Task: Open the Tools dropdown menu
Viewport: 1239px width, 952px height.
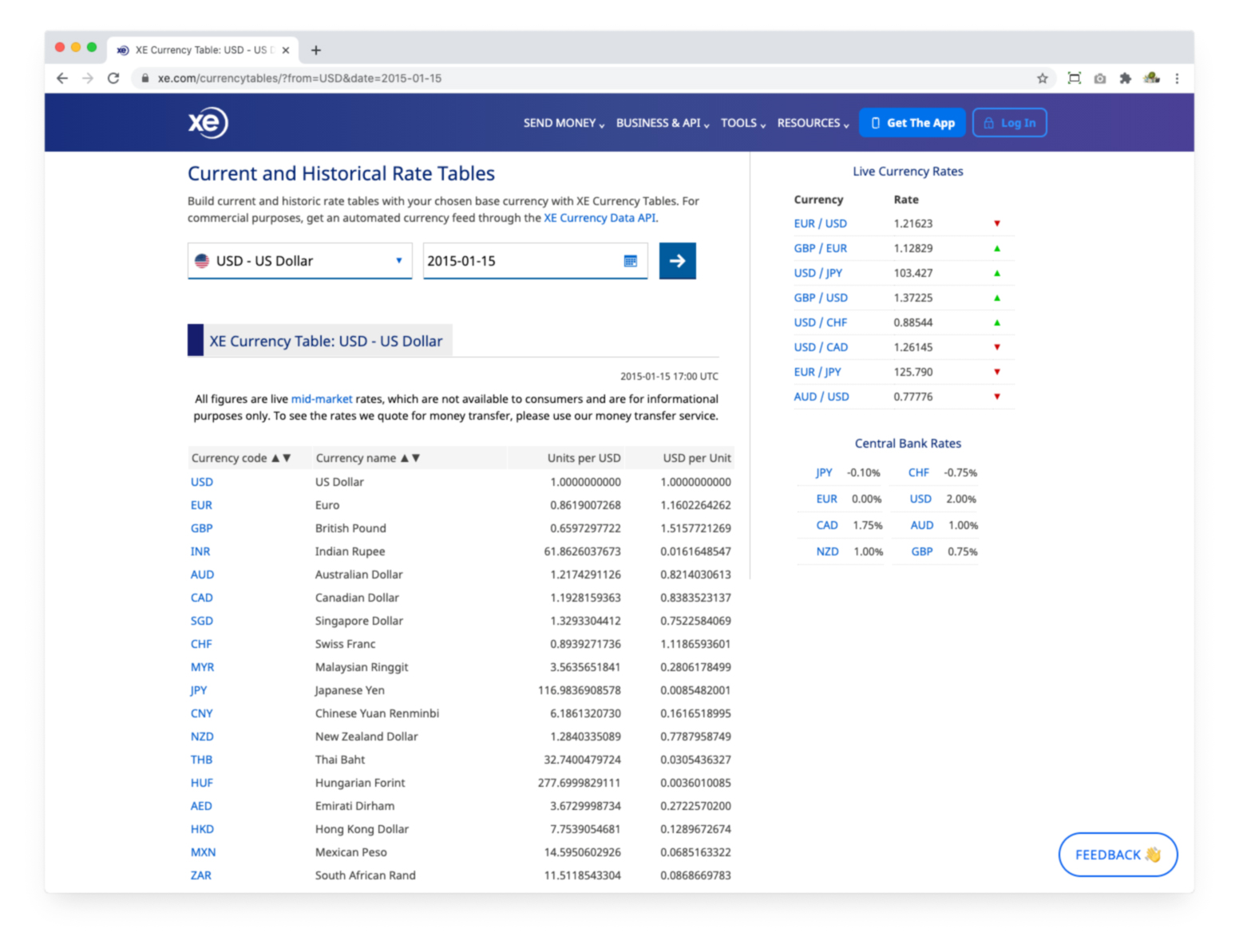Action: tap(742, 123)
